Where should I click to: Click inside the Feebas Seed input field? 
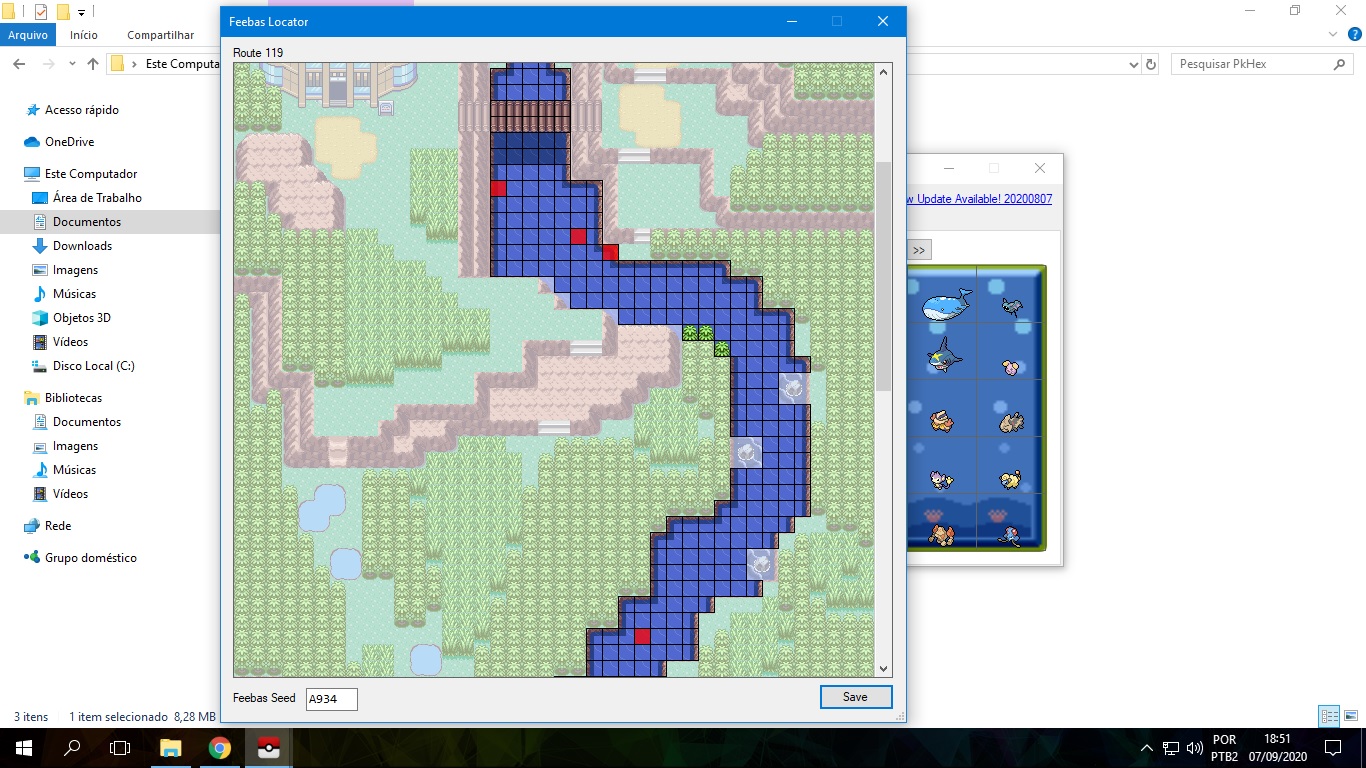pyautogui.click(x=330, y=699)
